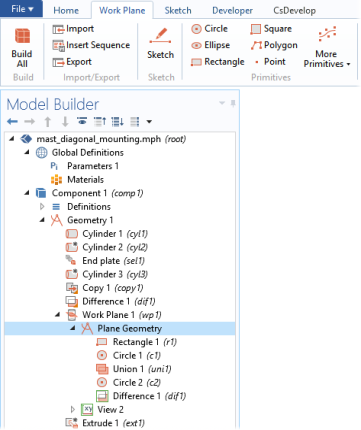This screenshot has height=430, width=361.
Task: Open the Developer ribbon tab
Action: pos(232,11)
